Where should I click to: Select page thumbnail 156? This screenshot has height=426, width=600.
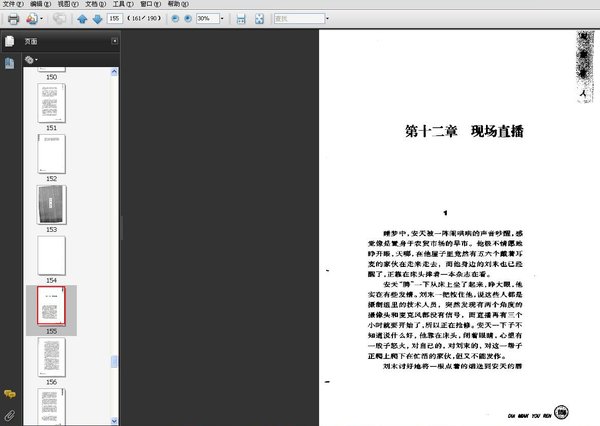click(x=52, y=357)
